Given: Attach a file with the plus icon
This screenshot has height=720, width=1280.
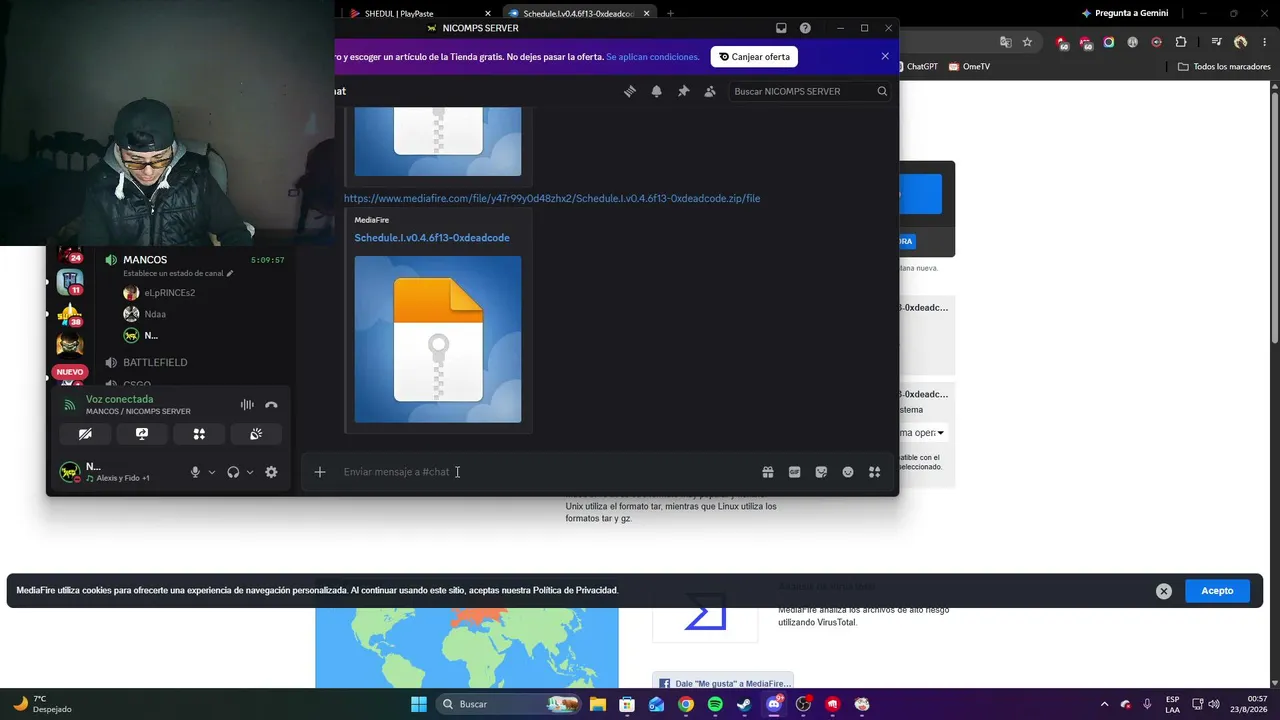Looking at the screenshot, I should (x=320, y=472).
